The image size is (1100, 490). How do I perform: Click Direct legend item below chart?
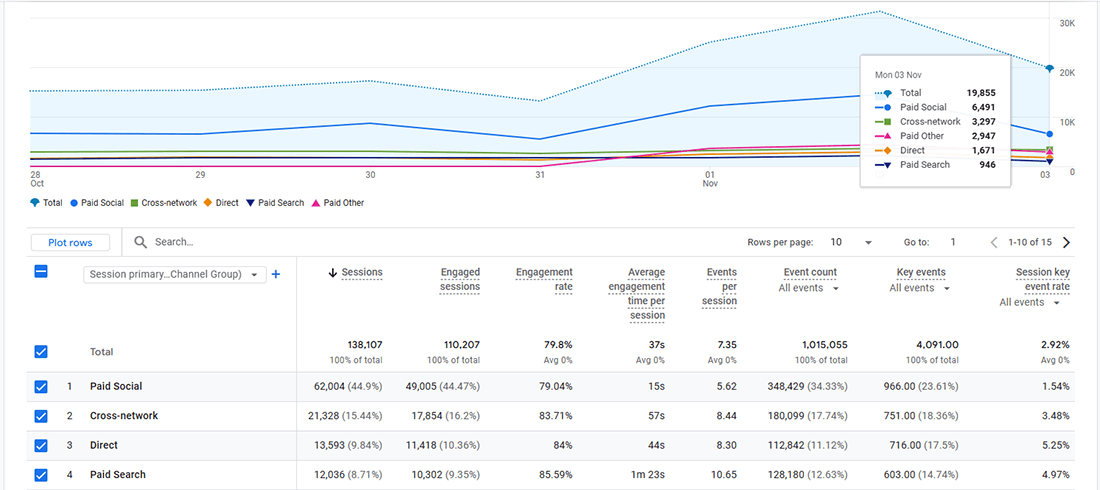(221, 203)
